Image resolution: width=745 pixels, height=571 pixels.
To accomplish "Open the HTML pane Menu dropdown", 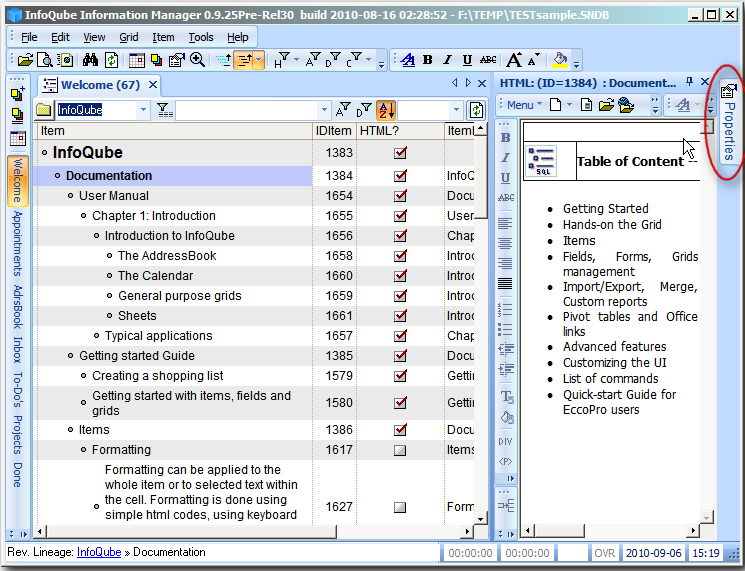I will pos(524,105).
